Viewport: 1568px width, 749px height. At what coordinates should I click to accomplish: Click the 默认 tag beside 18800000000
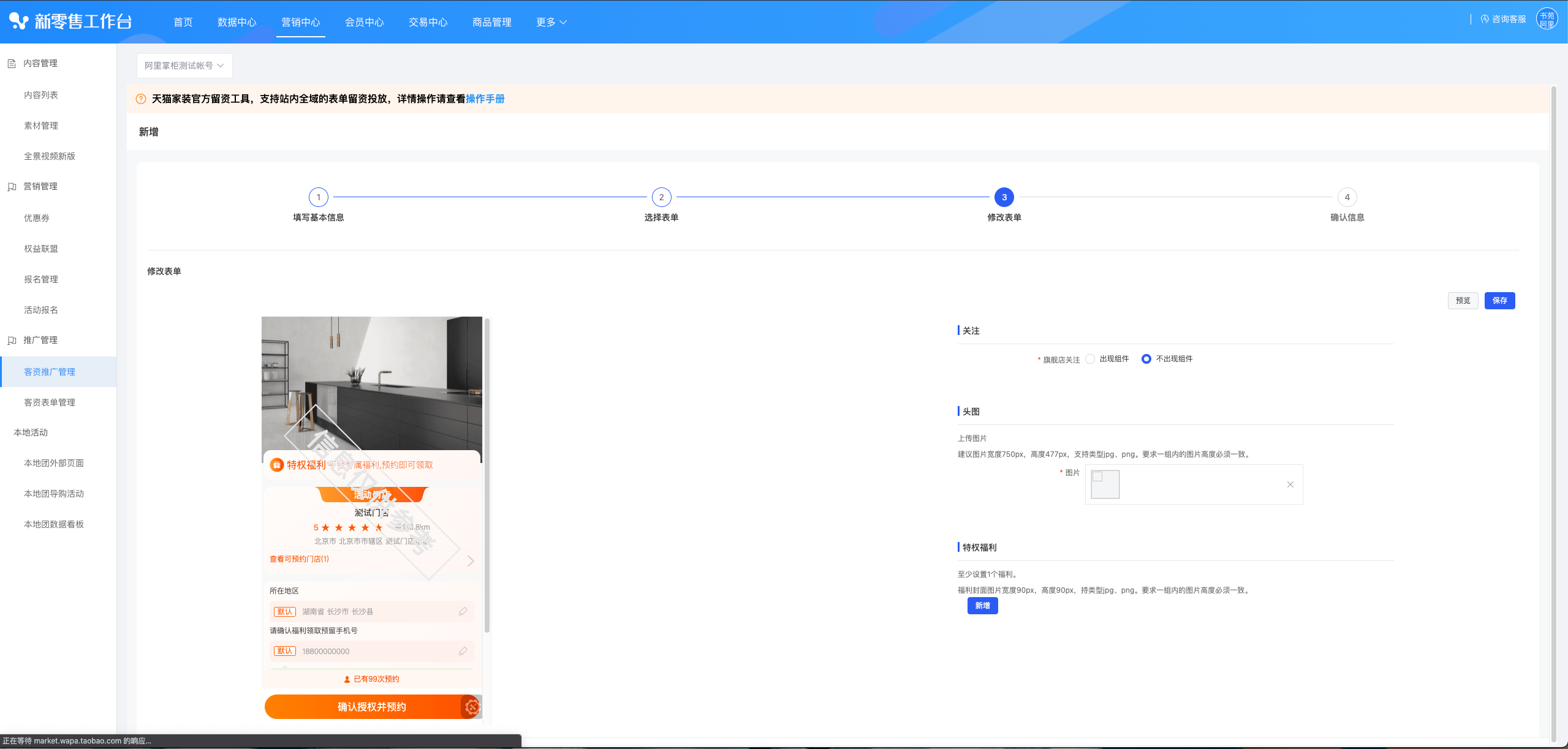[x=285, y=651]
